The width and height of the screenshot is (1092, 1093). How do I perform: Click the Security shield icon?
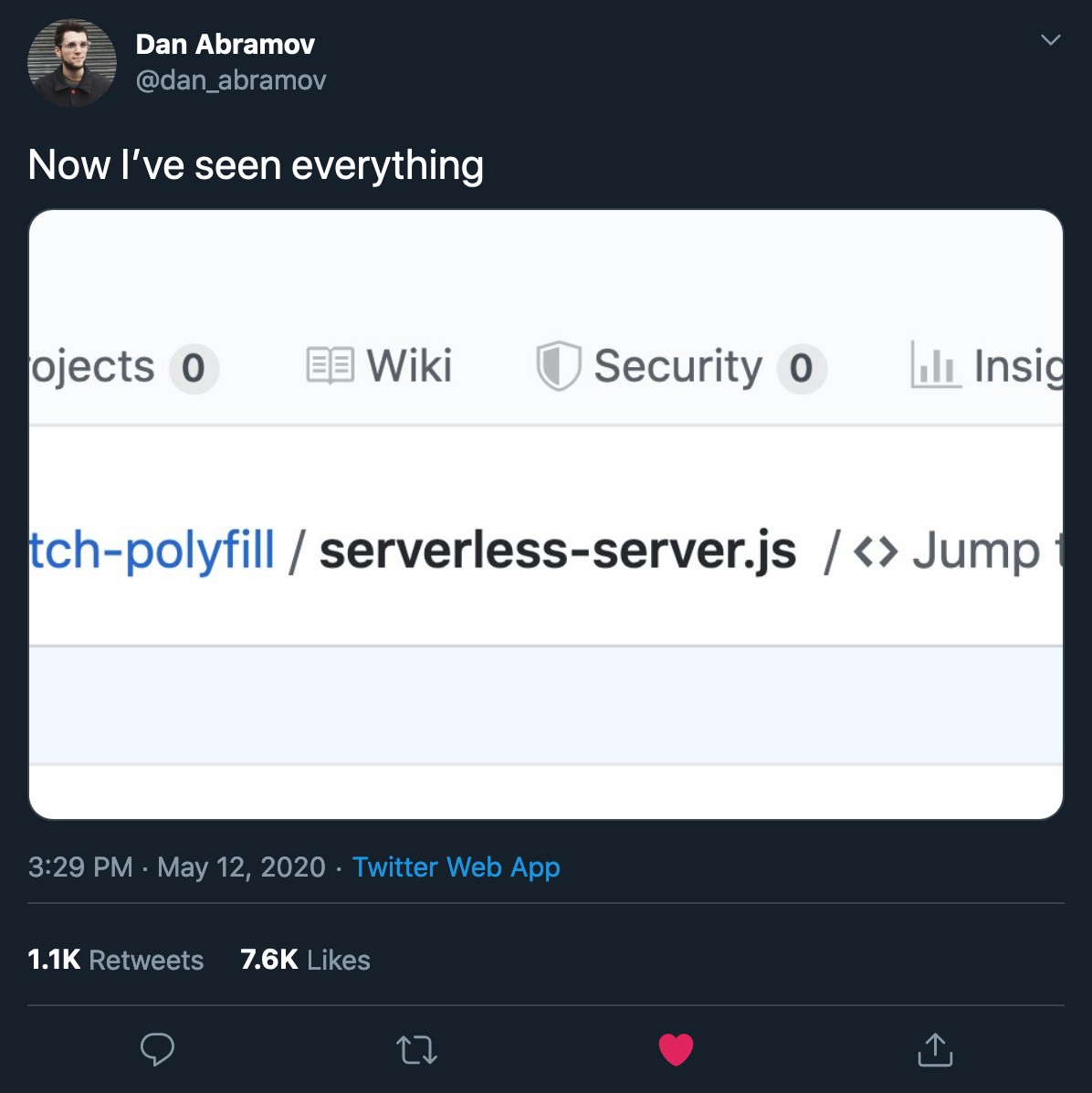(558, 366)
